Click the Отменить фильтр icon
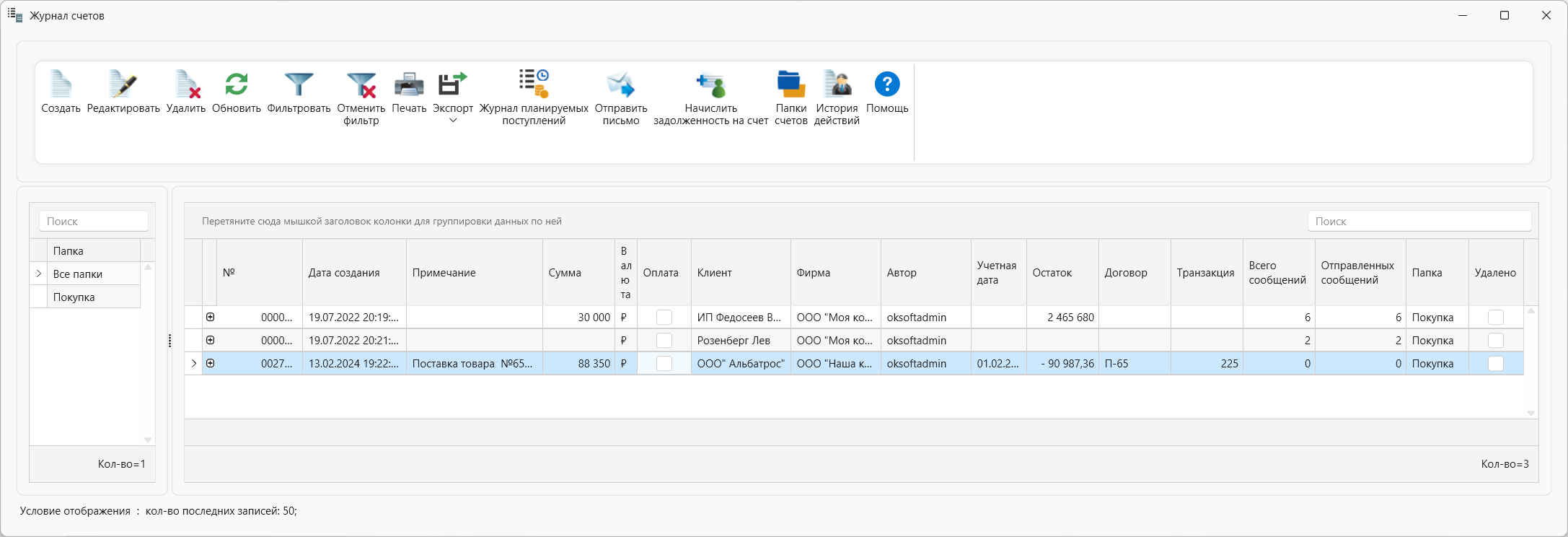The width and height of the screenshot is (1568, 537). (361, 84)
